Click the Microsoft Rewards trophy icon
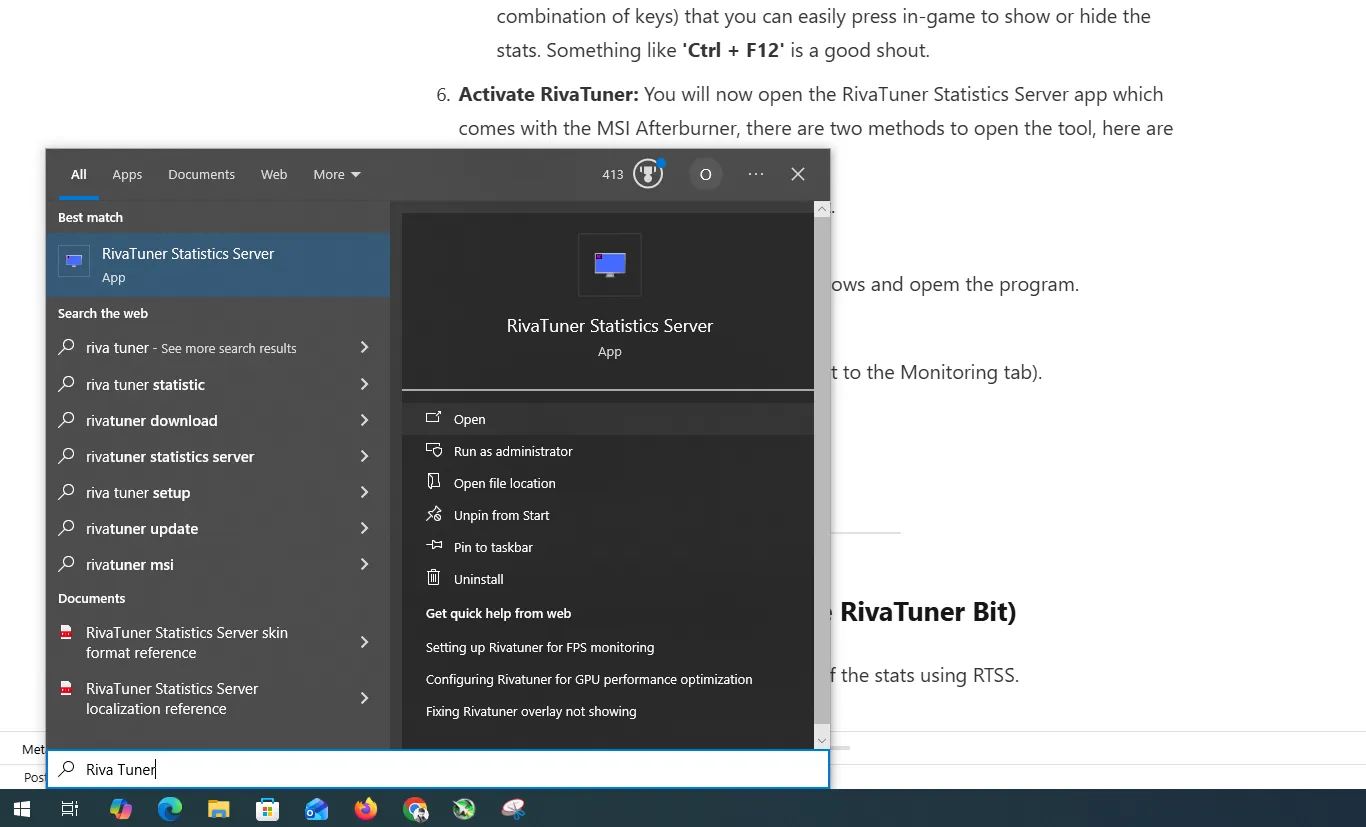Screen dimensions: 1366x827 click(648, 174)
